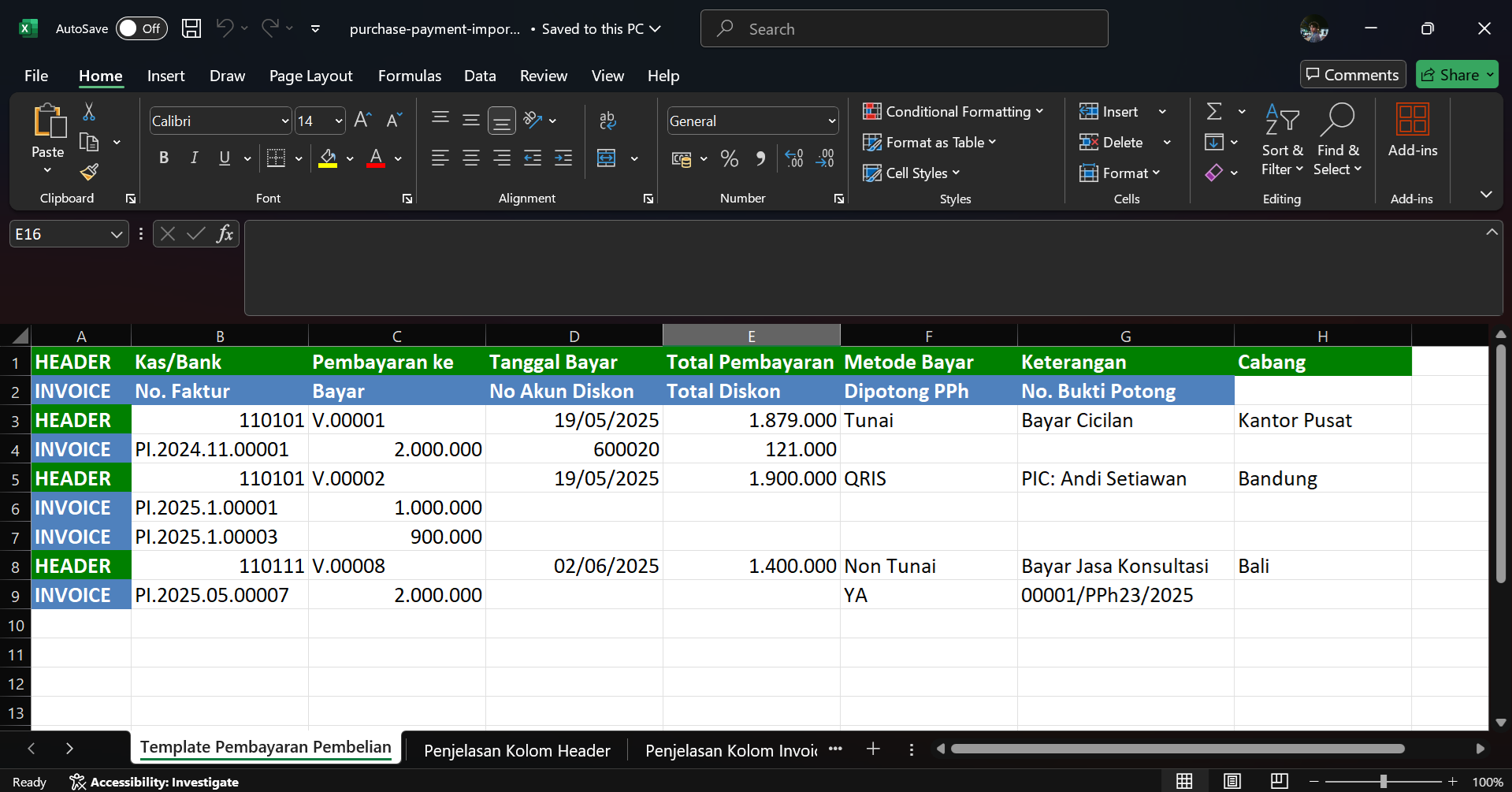Expand the General number format dropdown
The image size is (1512, 792).
[831, 121]
